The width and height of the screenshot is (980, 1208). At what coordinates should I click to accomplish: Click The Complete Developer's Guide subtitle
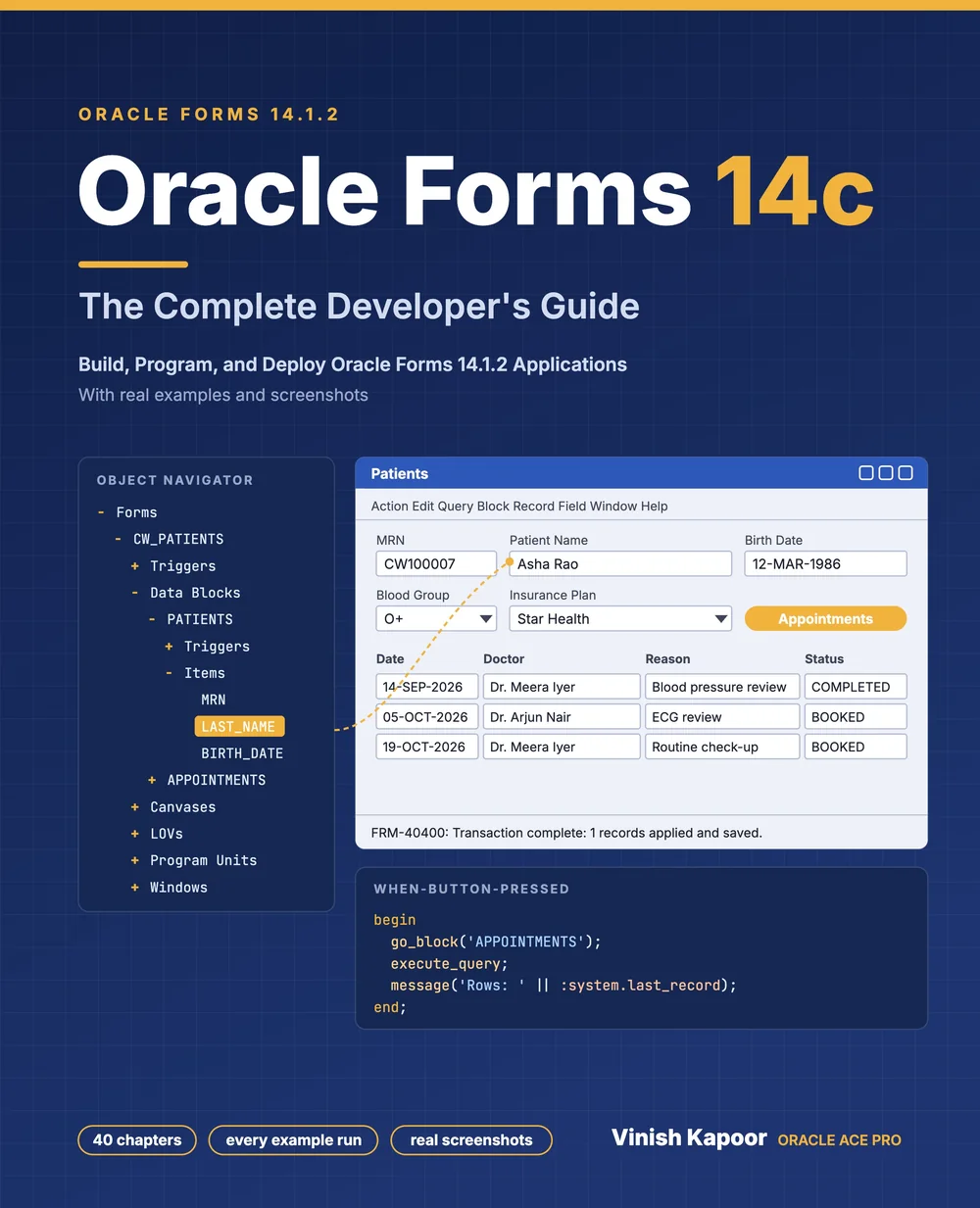click(x=359, y=307)
